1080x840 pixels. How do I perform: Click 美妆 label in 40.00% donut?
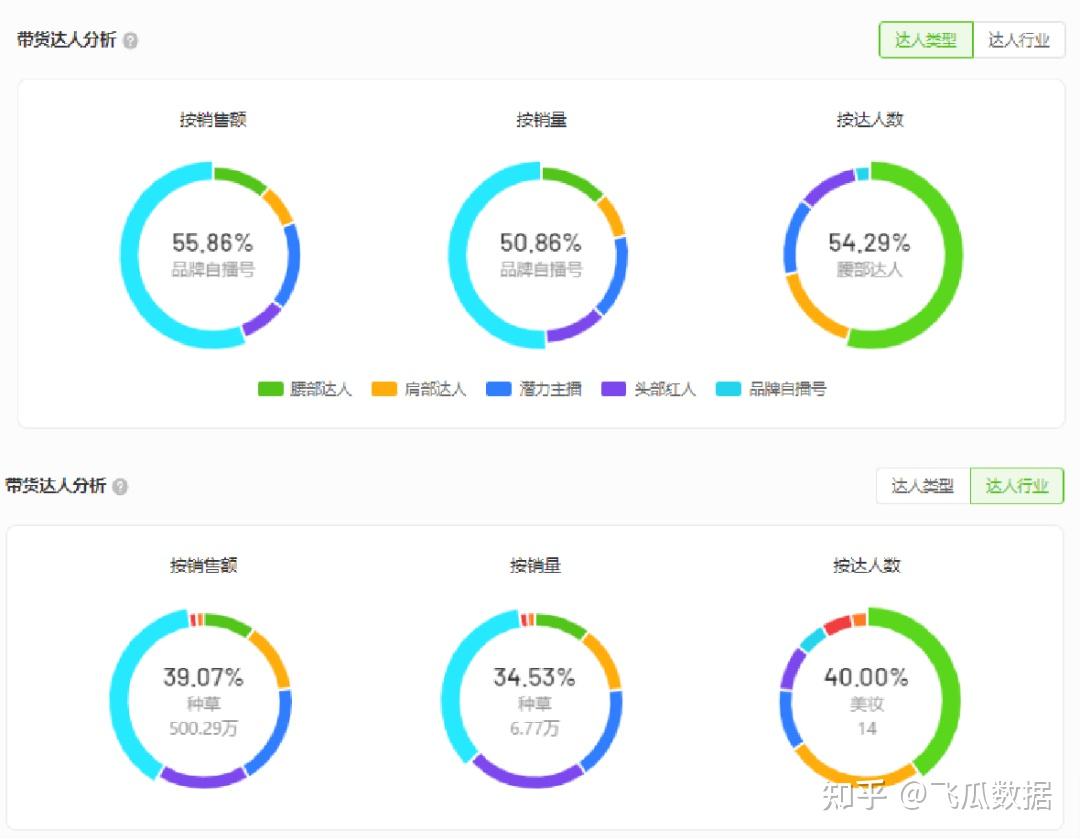866,704
